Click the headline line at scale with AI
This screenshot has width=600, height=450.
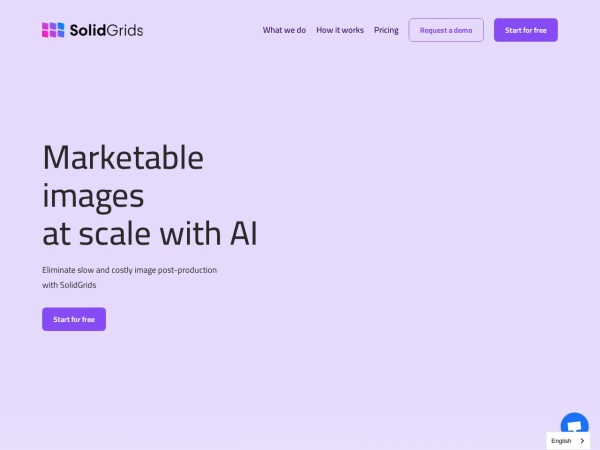tap(150, 233)
